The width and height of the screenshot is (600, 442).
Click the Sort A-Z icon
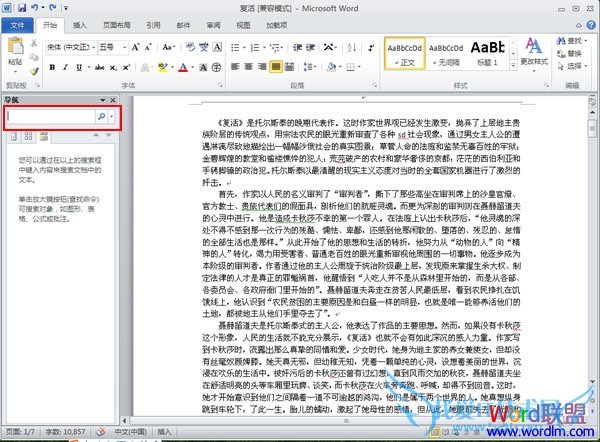352,47
